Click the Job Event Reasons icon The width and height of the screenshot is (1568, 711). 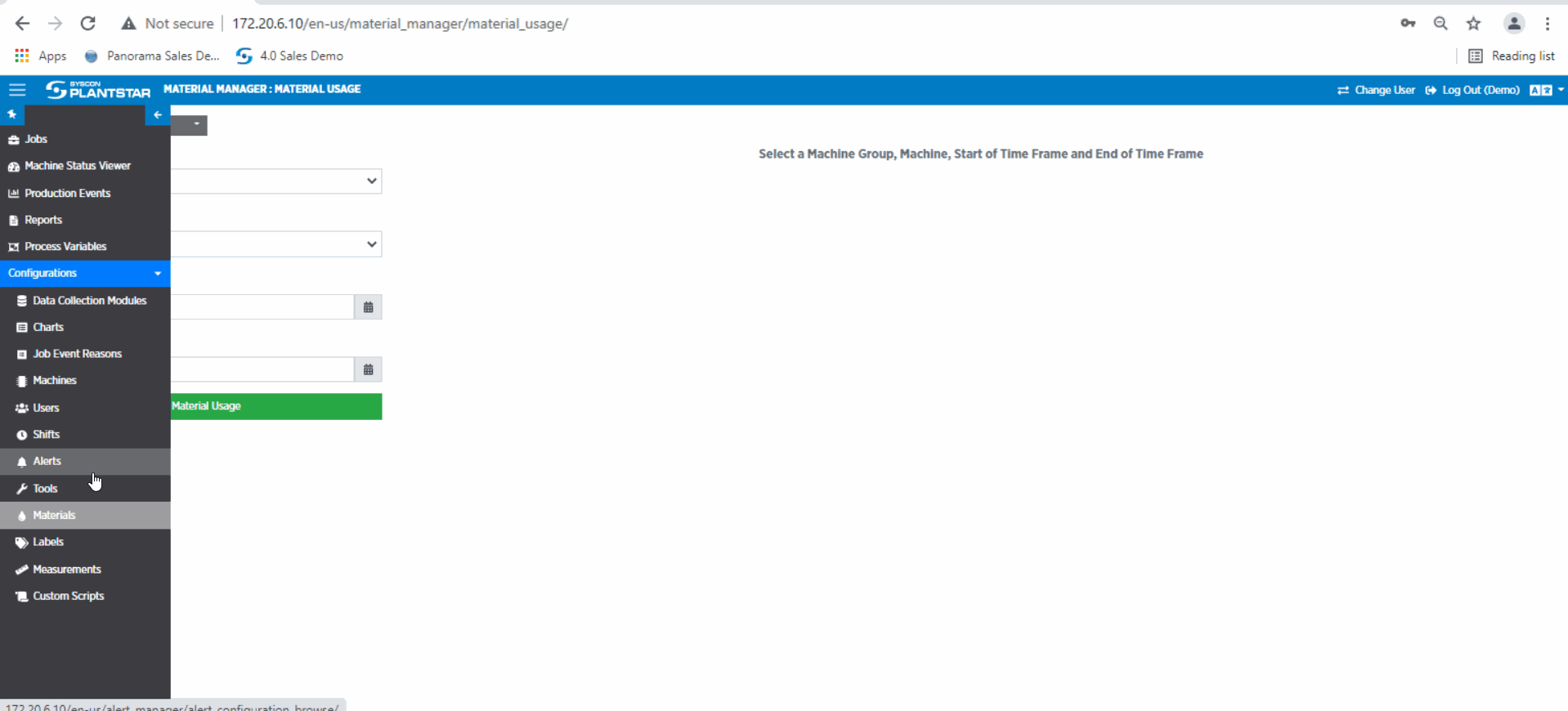click(22, 355)
